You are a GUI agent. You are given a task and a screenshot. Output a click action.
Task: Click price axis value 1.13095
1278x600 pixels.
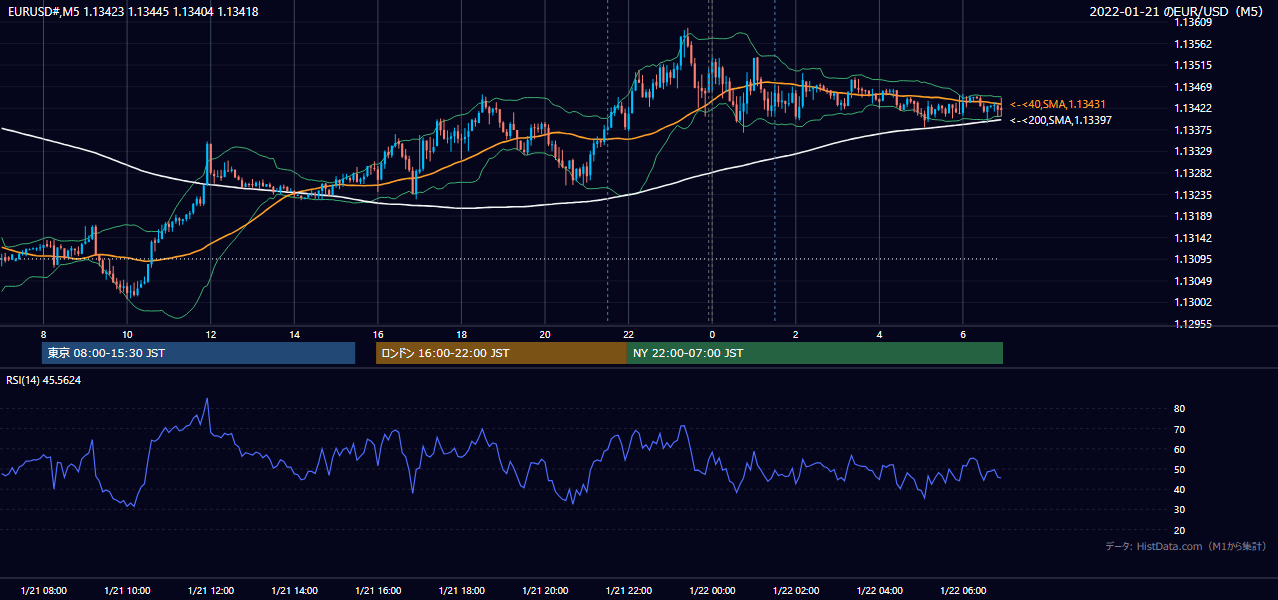pos(1192,259)
